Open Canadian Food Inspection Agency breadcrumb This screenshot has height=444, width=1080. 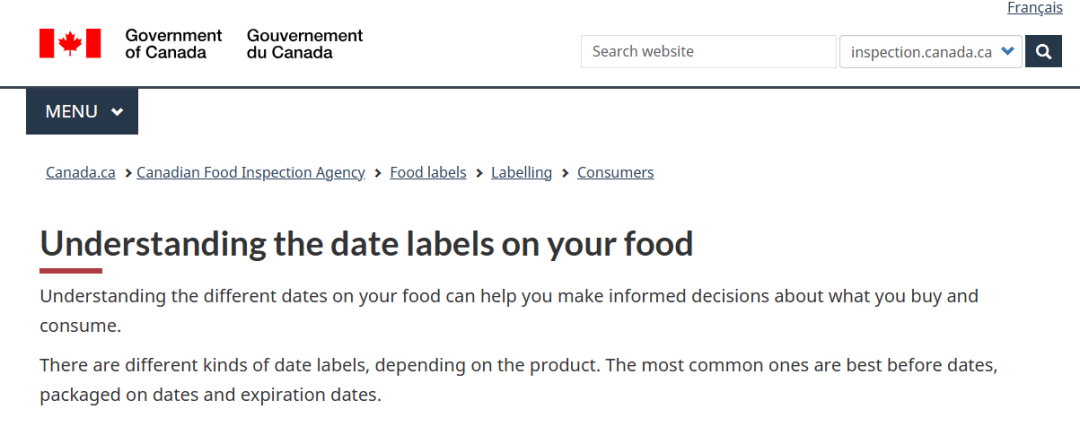point(250,173)
